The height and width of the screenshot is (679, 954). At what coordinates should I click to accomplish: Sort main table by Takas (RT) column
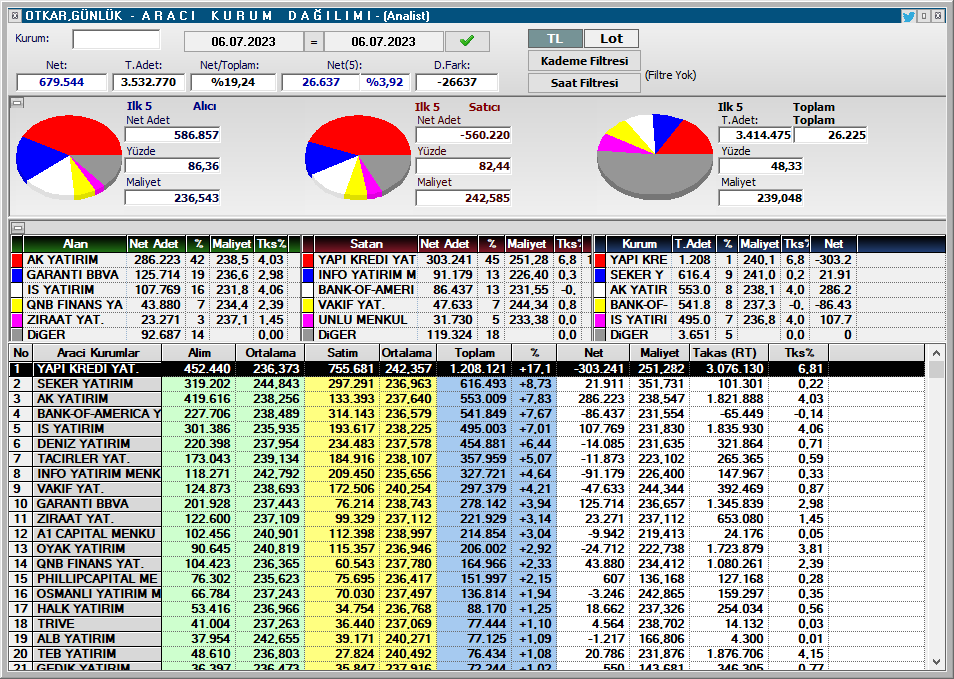pos(728,353)
